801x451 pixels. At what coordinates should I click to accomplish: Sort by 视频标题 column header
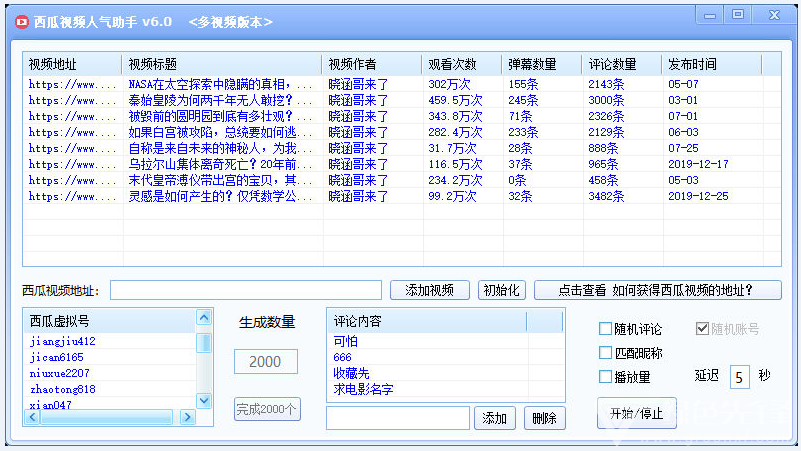pyautogui.click(x=221, y=64)
